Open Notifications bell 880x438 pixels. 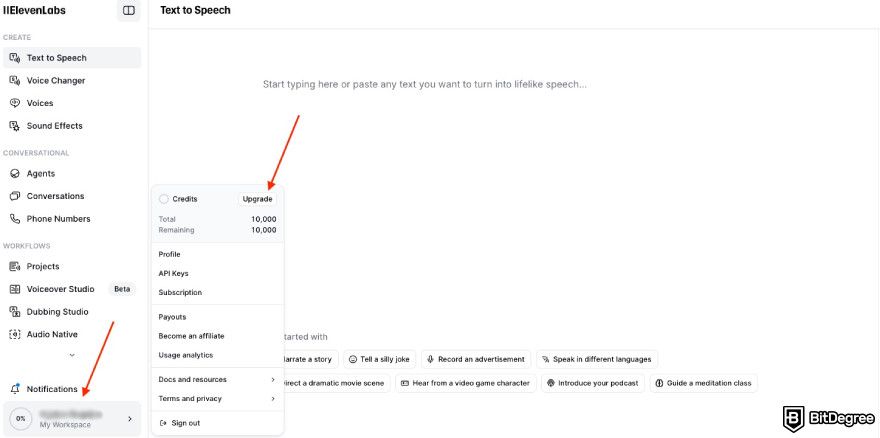(51, 389)
